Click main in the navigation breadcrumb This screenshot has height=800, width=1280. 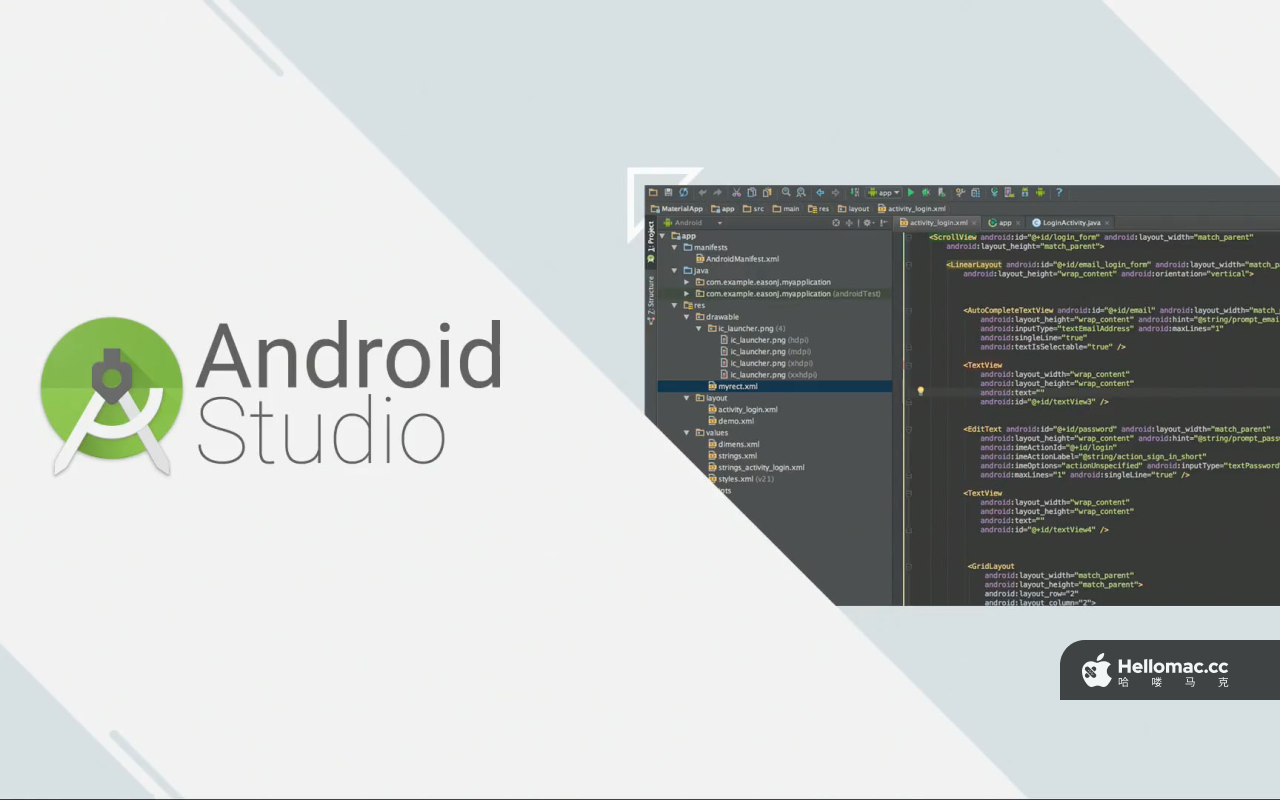(x=785, y=209)
